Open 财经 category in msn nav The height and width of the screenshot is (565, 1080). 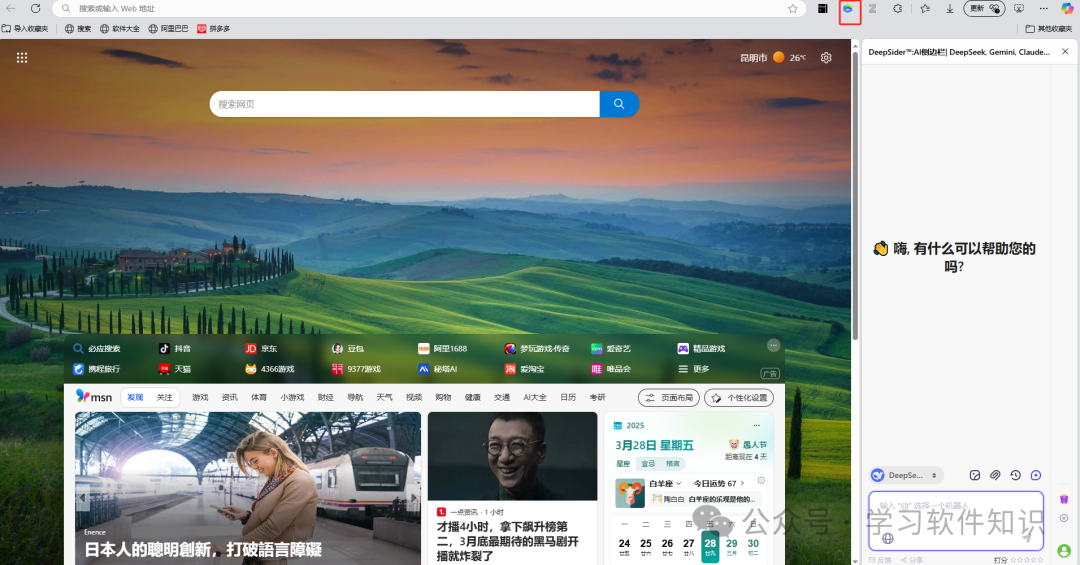pyautogui.click(x=326, y=398)
